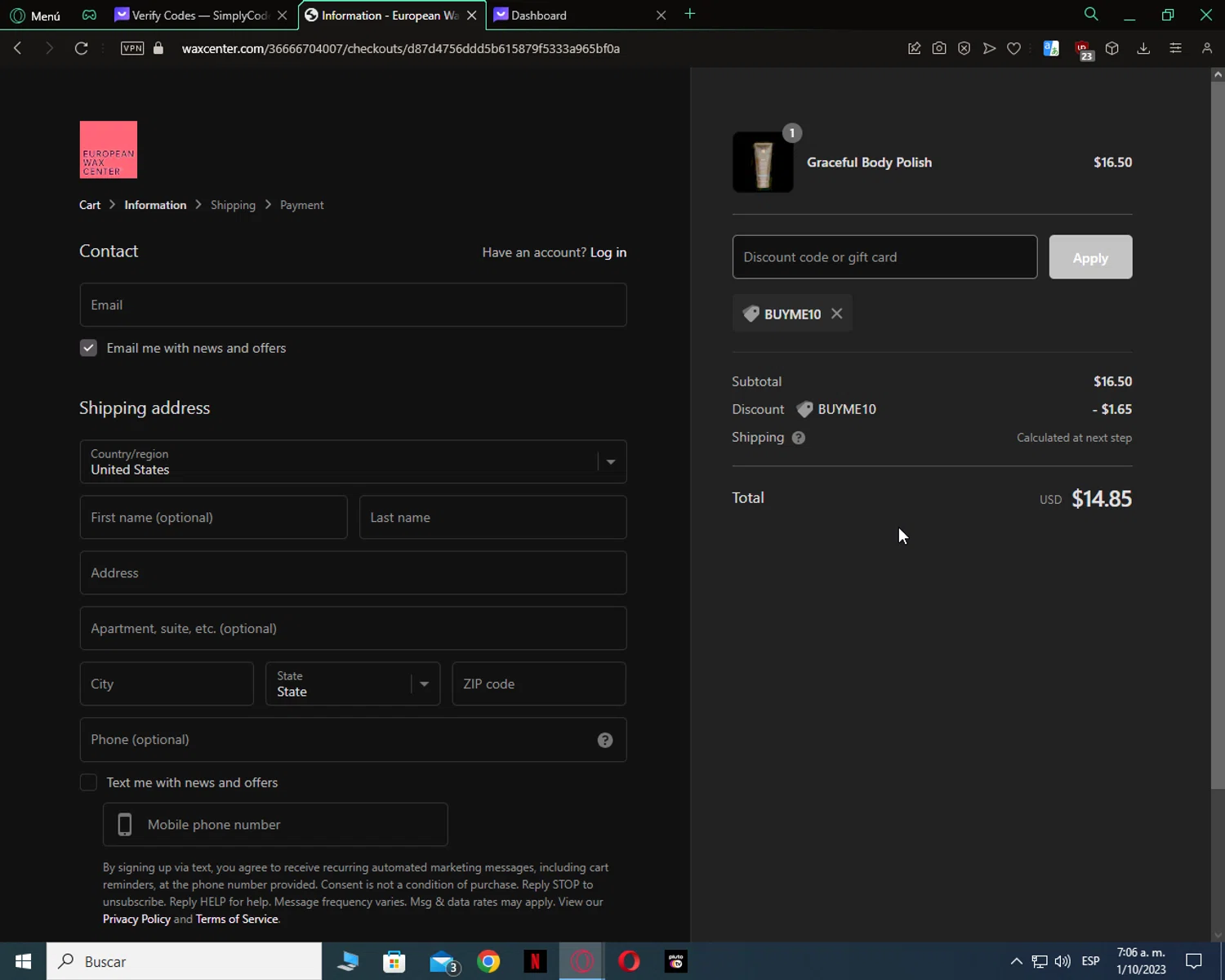Go to Cart breadcrumb link
1225x980 pixels.
click(x=90, y=205)
